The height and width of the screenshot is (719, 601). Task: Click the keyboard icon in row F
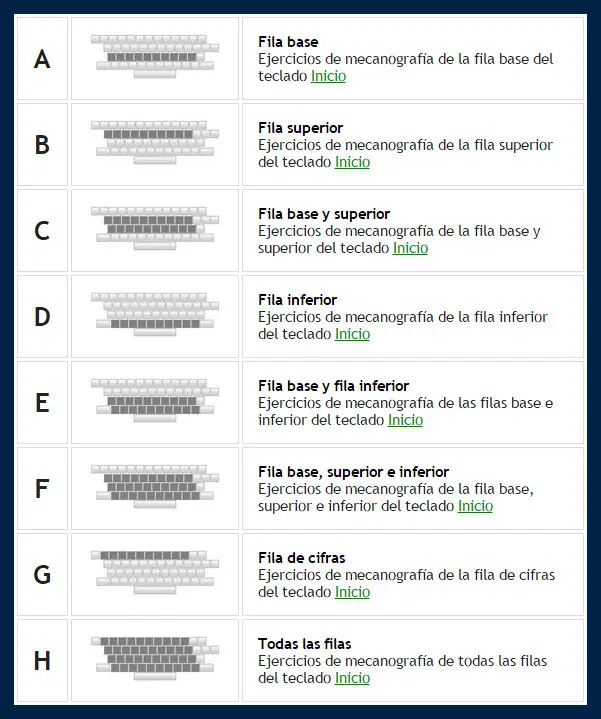tap(154, 488)
